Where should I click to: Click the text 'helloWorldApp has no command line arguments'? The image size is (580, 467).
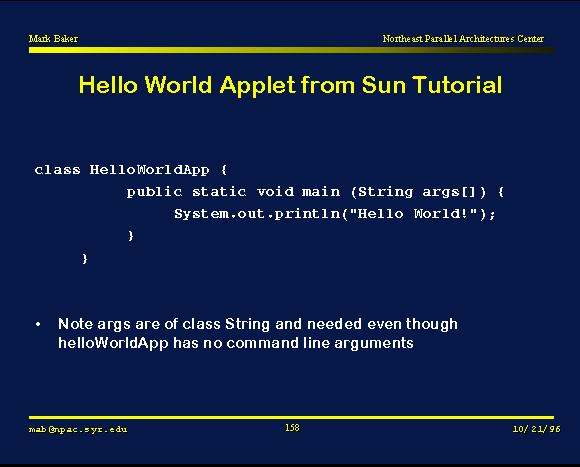236,343
